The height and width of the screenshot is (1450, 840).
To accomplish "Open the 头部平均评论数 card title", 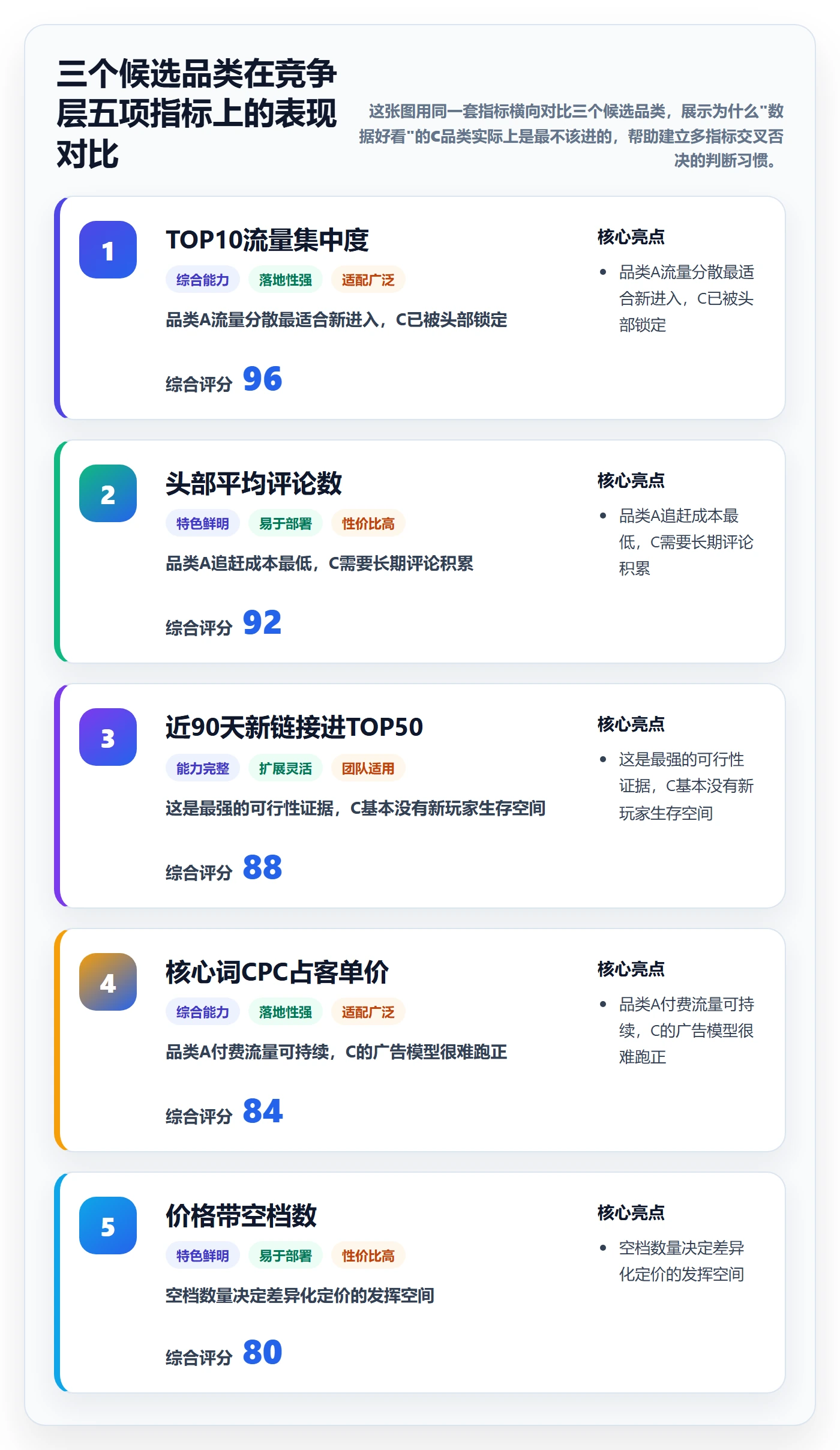I will pyautogui.click(x=254, y=484).
